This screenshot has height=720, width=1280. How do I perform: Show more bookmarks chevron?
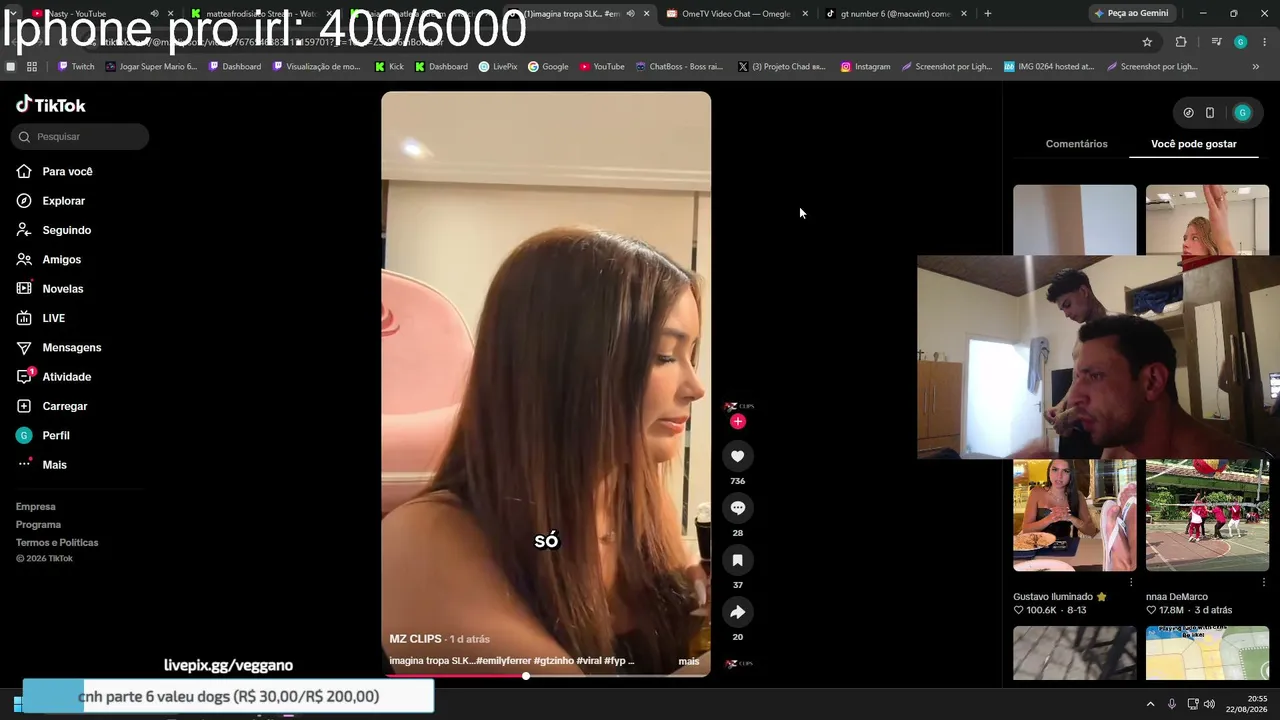pos(1256,67)
